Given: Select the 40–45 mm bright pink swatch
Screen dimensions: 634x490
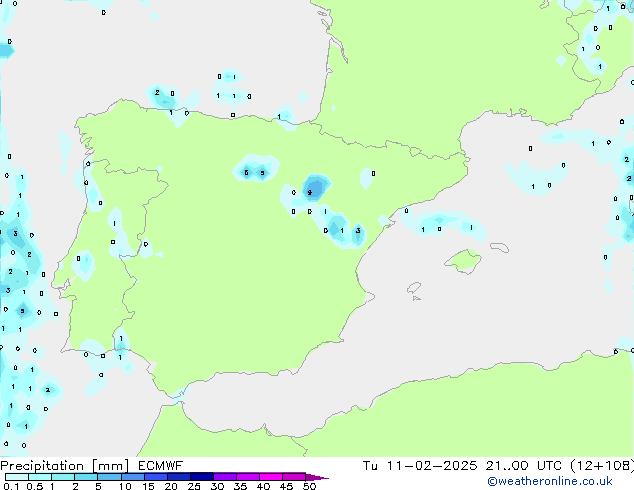Looking at the screenshot, I should click(x=271, y=477).
